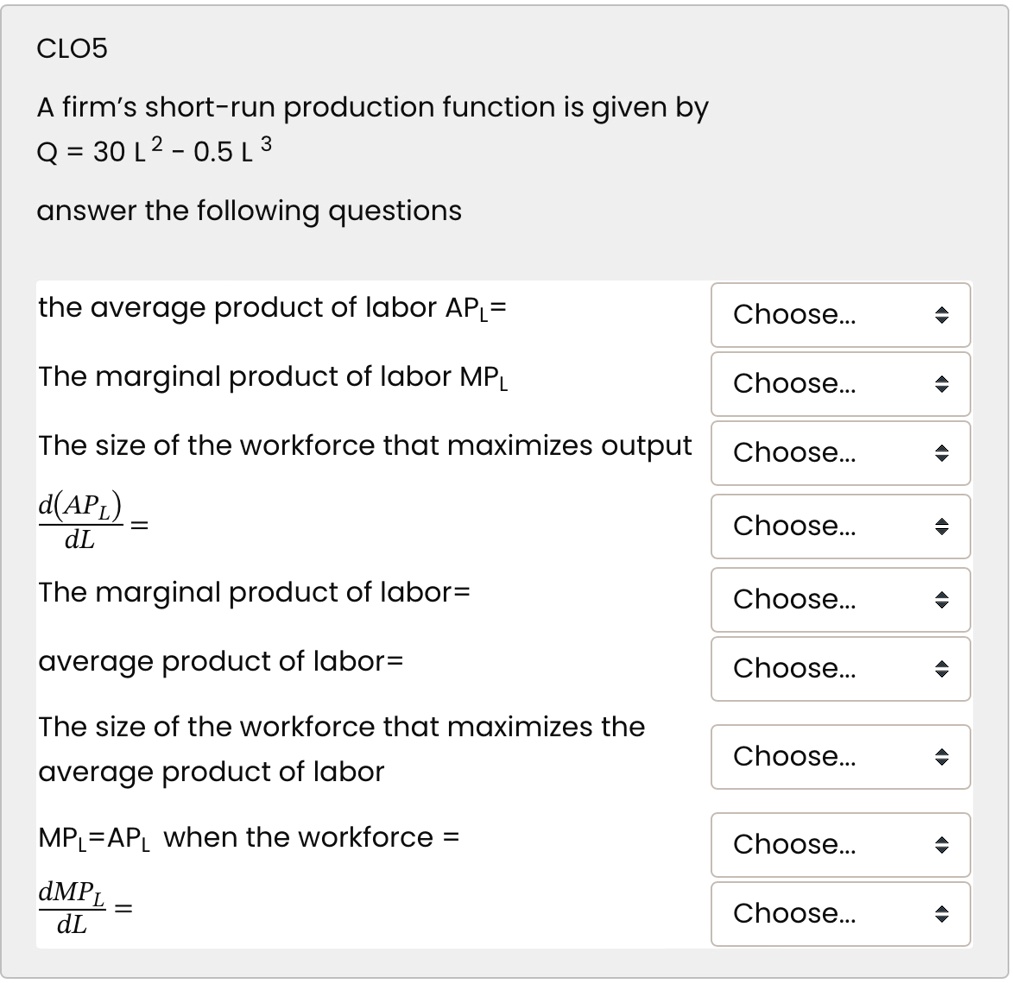Click the production function formula text

pyautogui.click(x=154, y=150)
